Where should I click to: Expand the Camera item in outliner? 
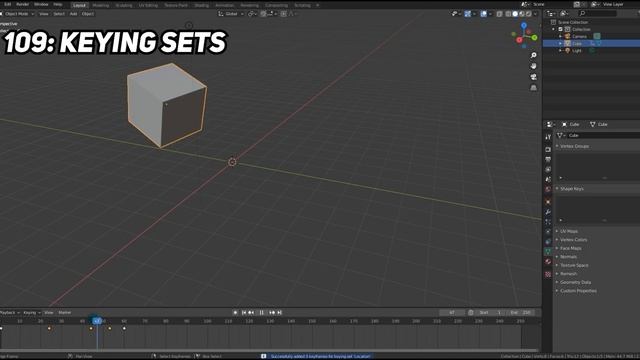pyautogui.click(x=561, y=36)
